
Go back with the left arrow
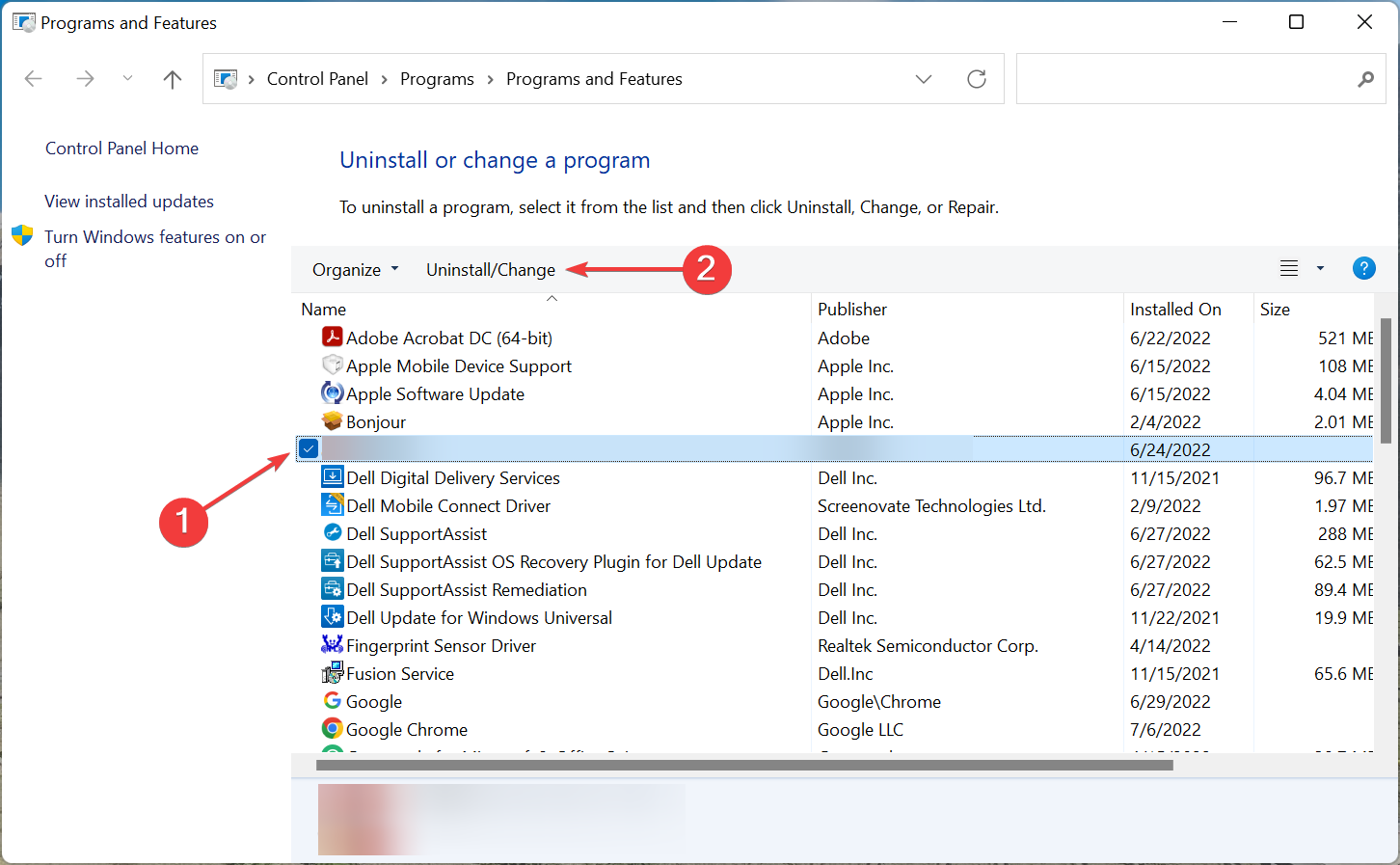pos(34,79)
